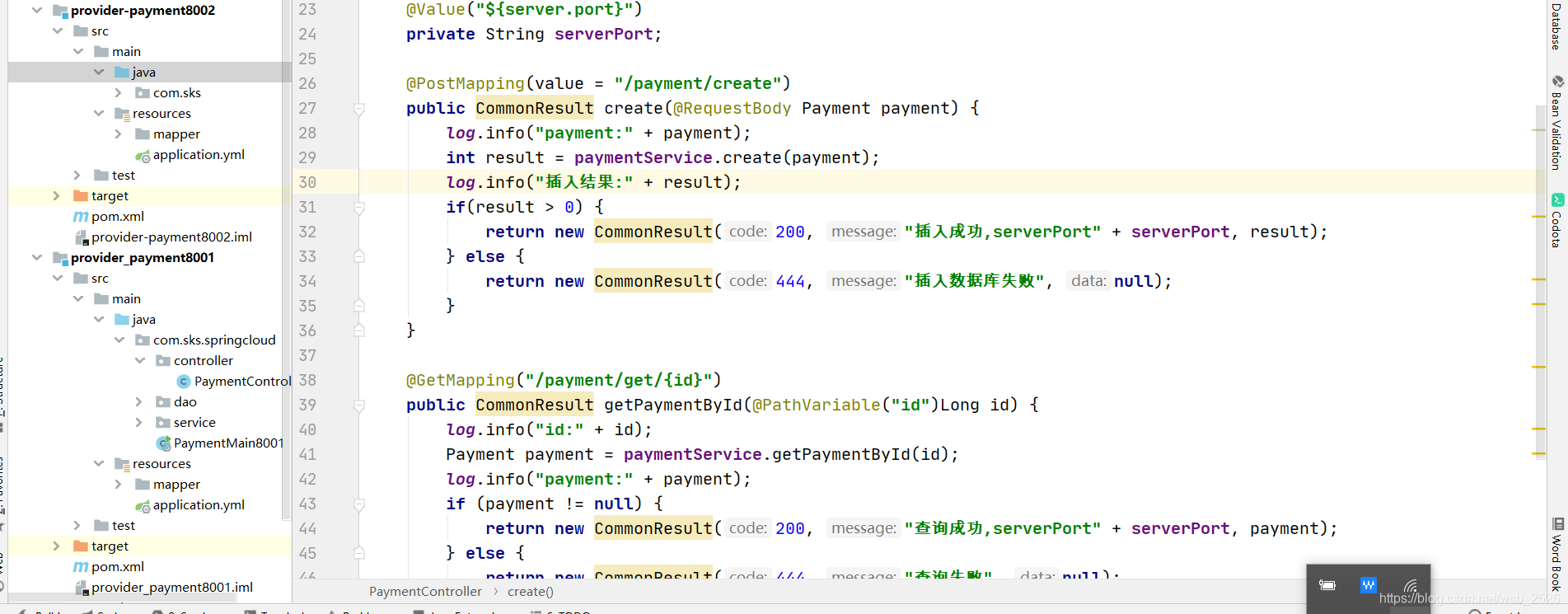Click the provider-payment8002 module folder icon

[60, 11]
